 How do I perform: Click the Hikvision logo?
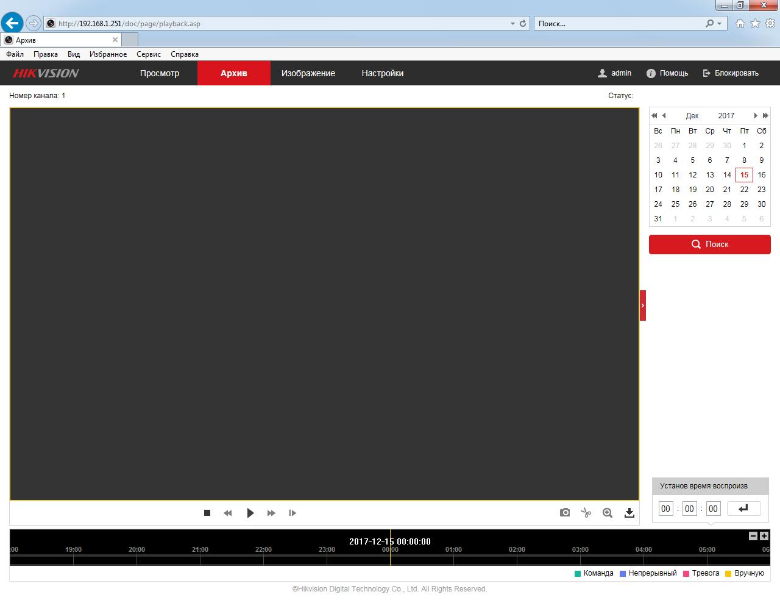click(x=46, y=73)
